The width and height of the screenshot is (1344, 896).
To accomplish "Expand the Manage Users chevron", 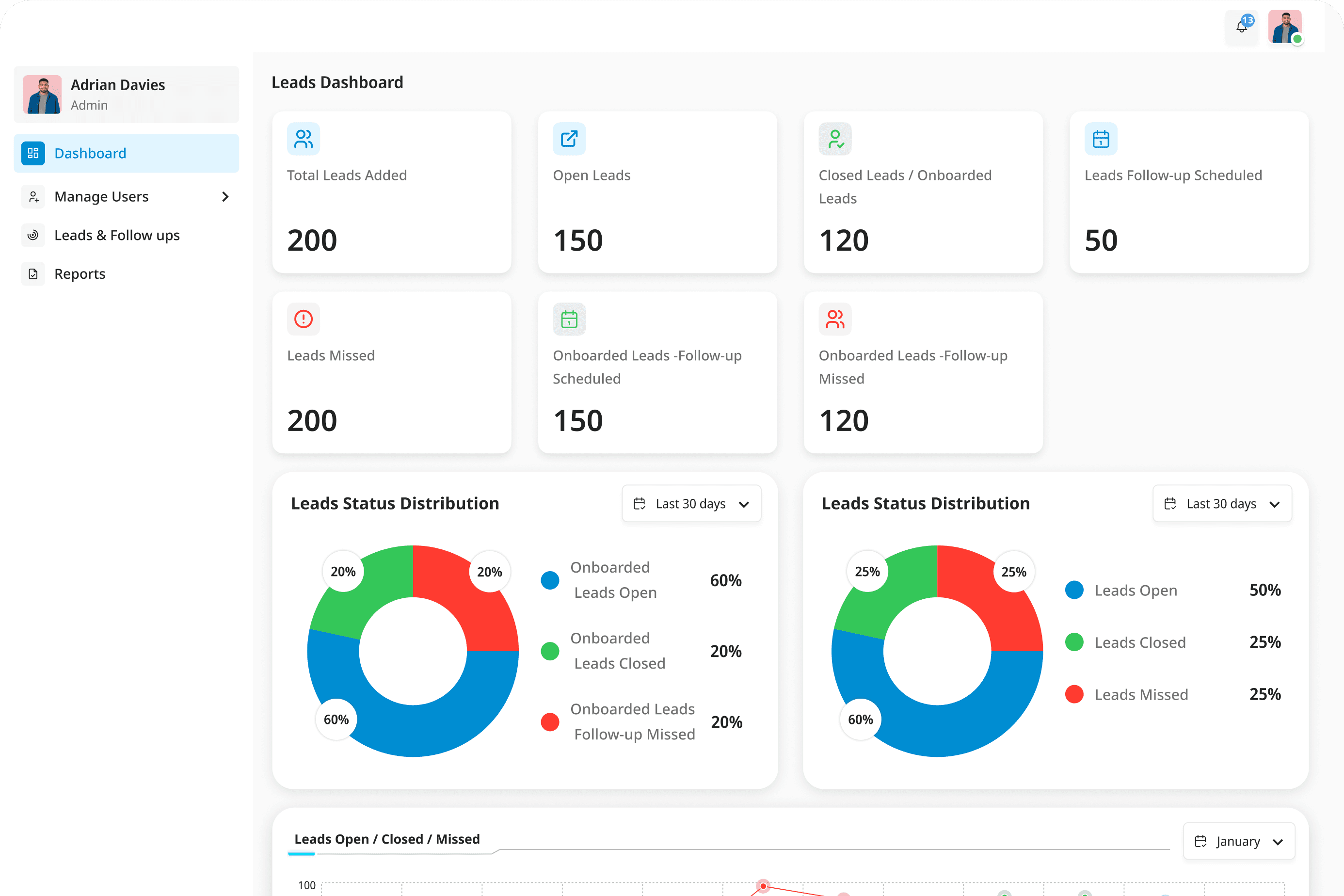I will [225, 196].
